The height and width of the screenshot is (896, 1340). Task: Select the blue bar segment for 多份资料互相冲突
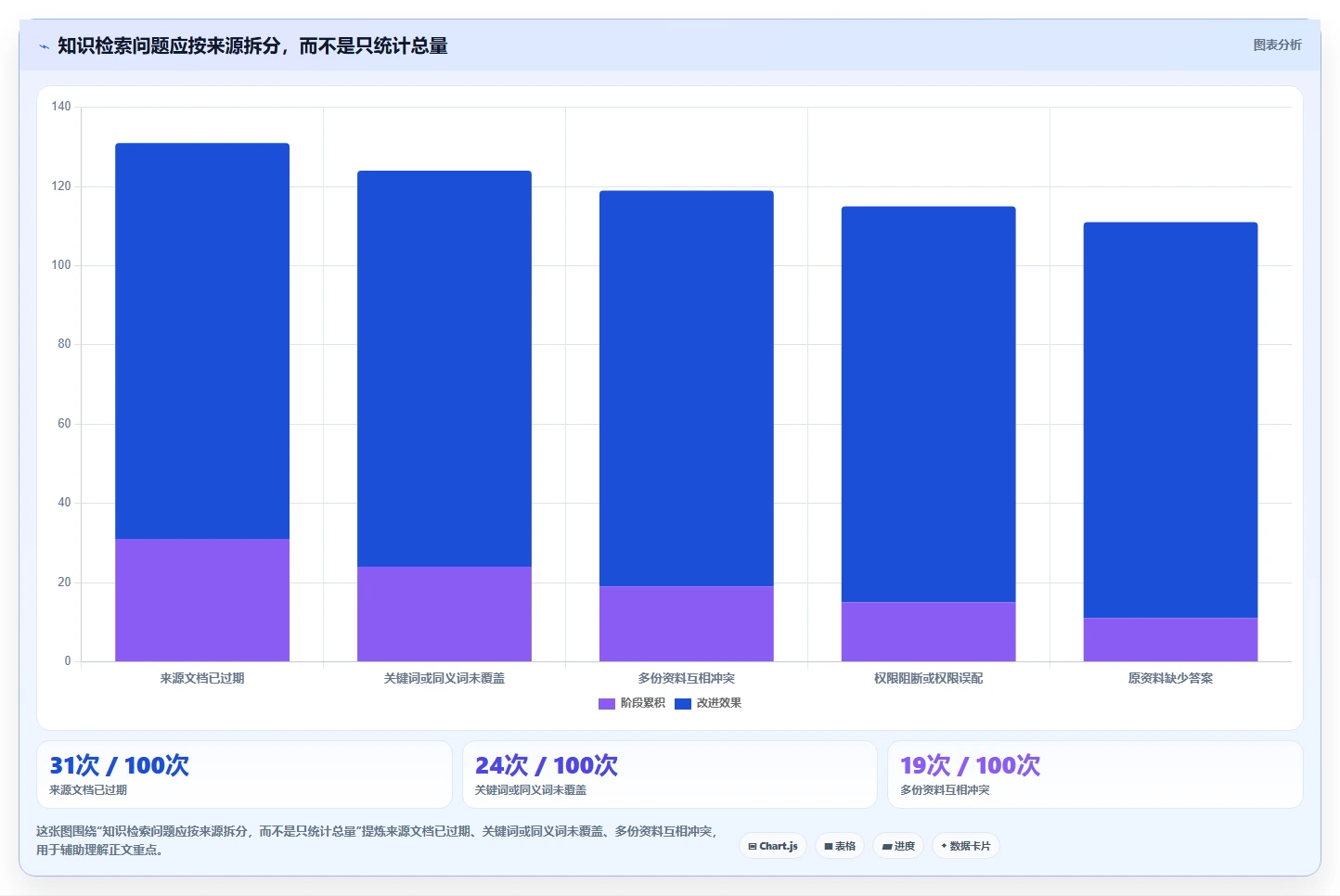pyautogui.click(x=687, y=389)
